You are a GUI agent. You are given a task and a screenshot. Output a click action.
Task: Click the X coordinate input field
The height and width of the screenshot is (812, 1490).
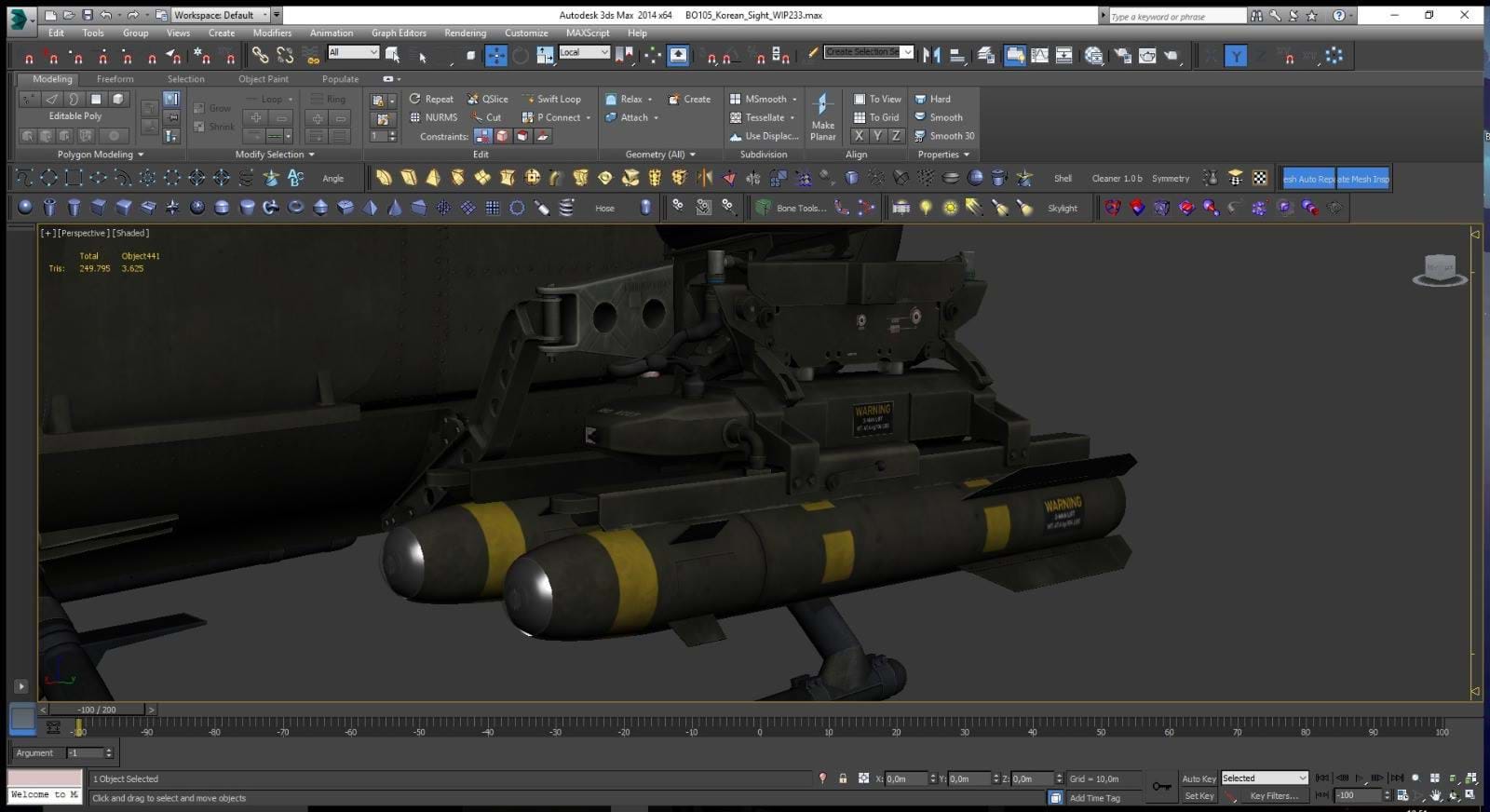click(x=904, y=778)
